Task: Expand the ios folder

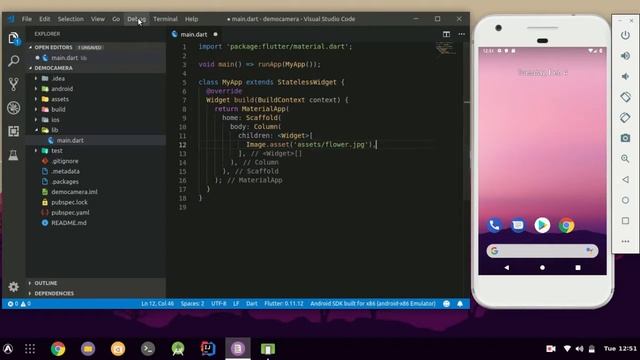Action: pyautogui.click(x=36, y=120)
